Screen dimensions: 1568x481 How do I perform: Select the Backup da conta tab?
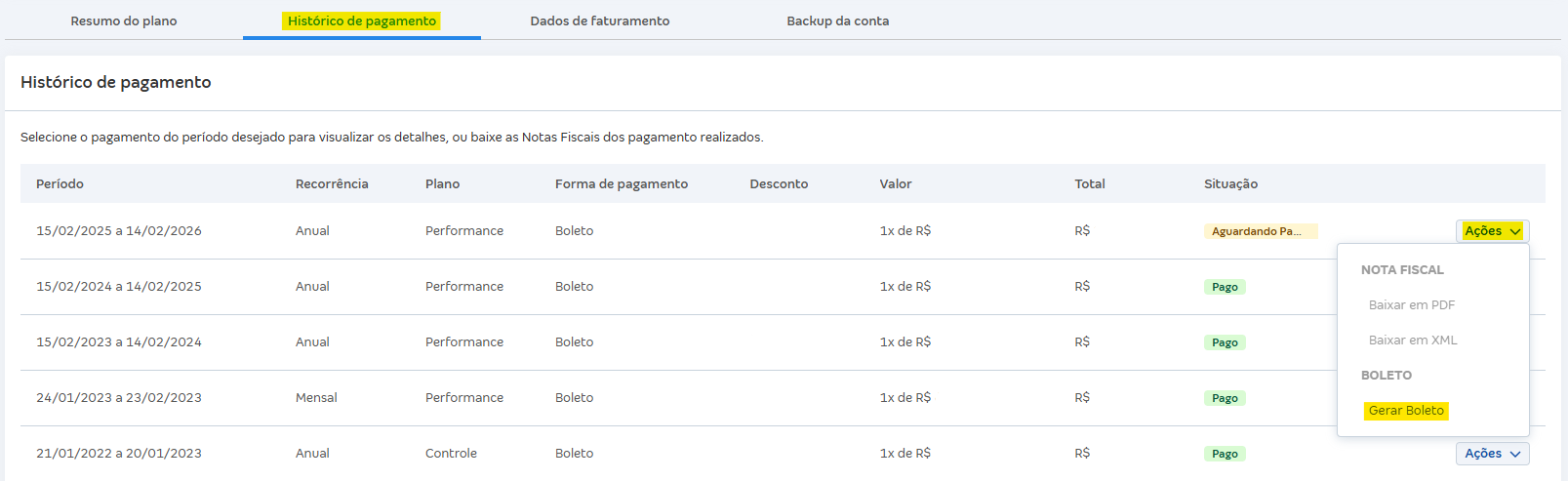[x=838, y=20]
